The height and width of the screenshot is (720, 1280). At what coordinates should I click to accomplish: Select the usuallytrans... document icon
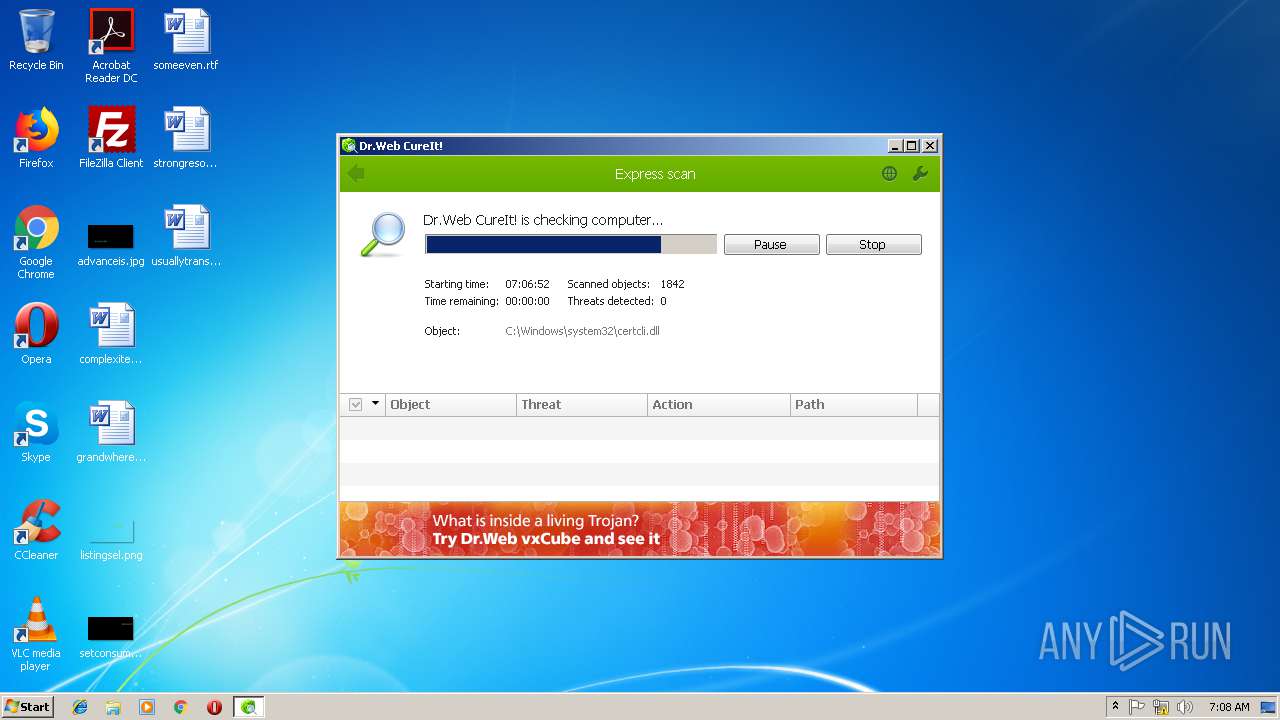point(186,236)
